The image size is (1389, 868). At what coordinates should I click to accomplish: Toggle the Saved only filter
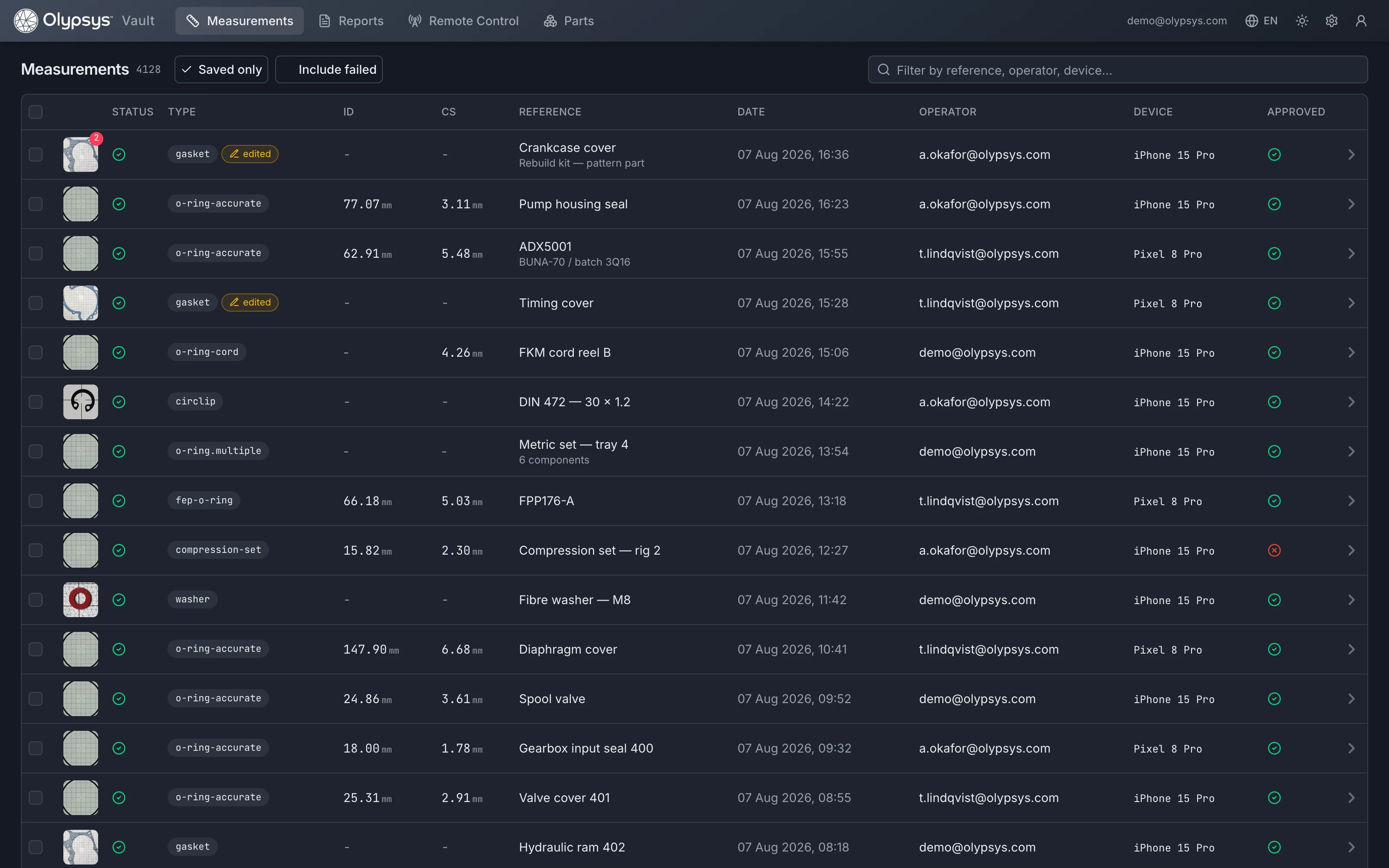221,69
